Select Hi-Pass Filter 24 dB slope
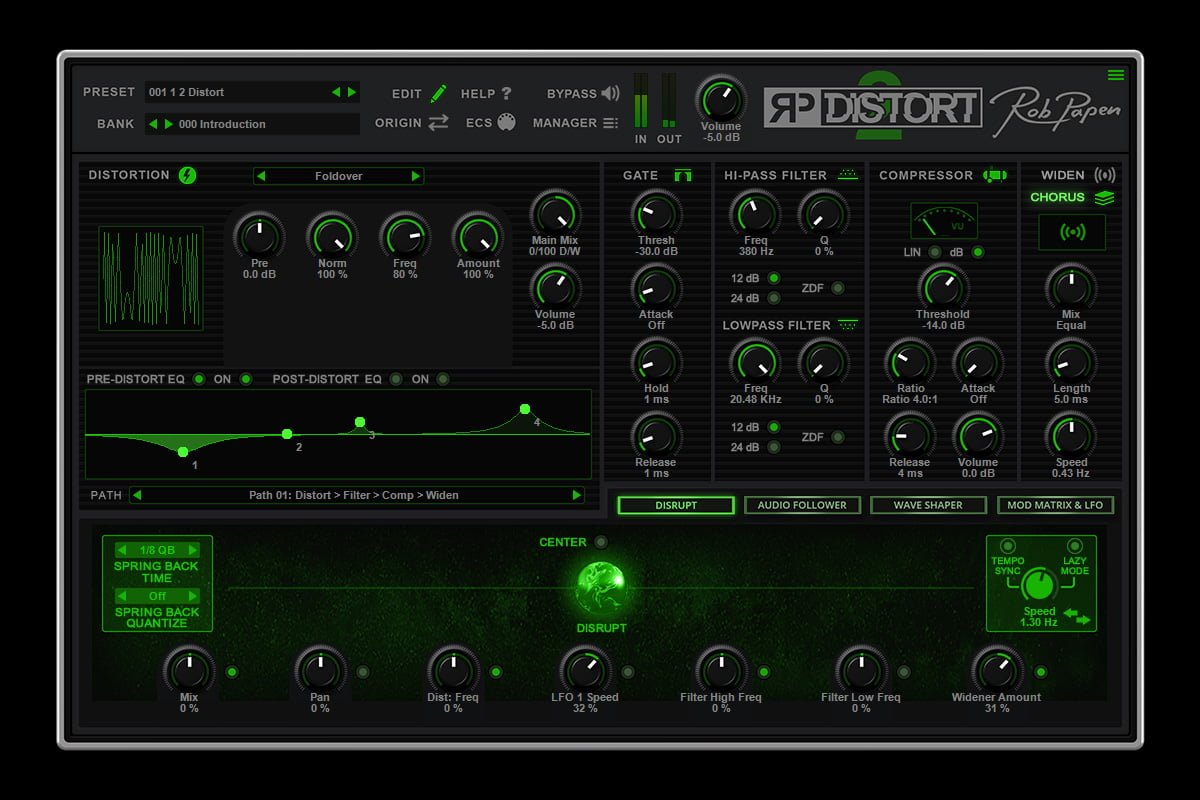Image resolution: width=1200 pixels, height=800 pixels. coord(773,298)
